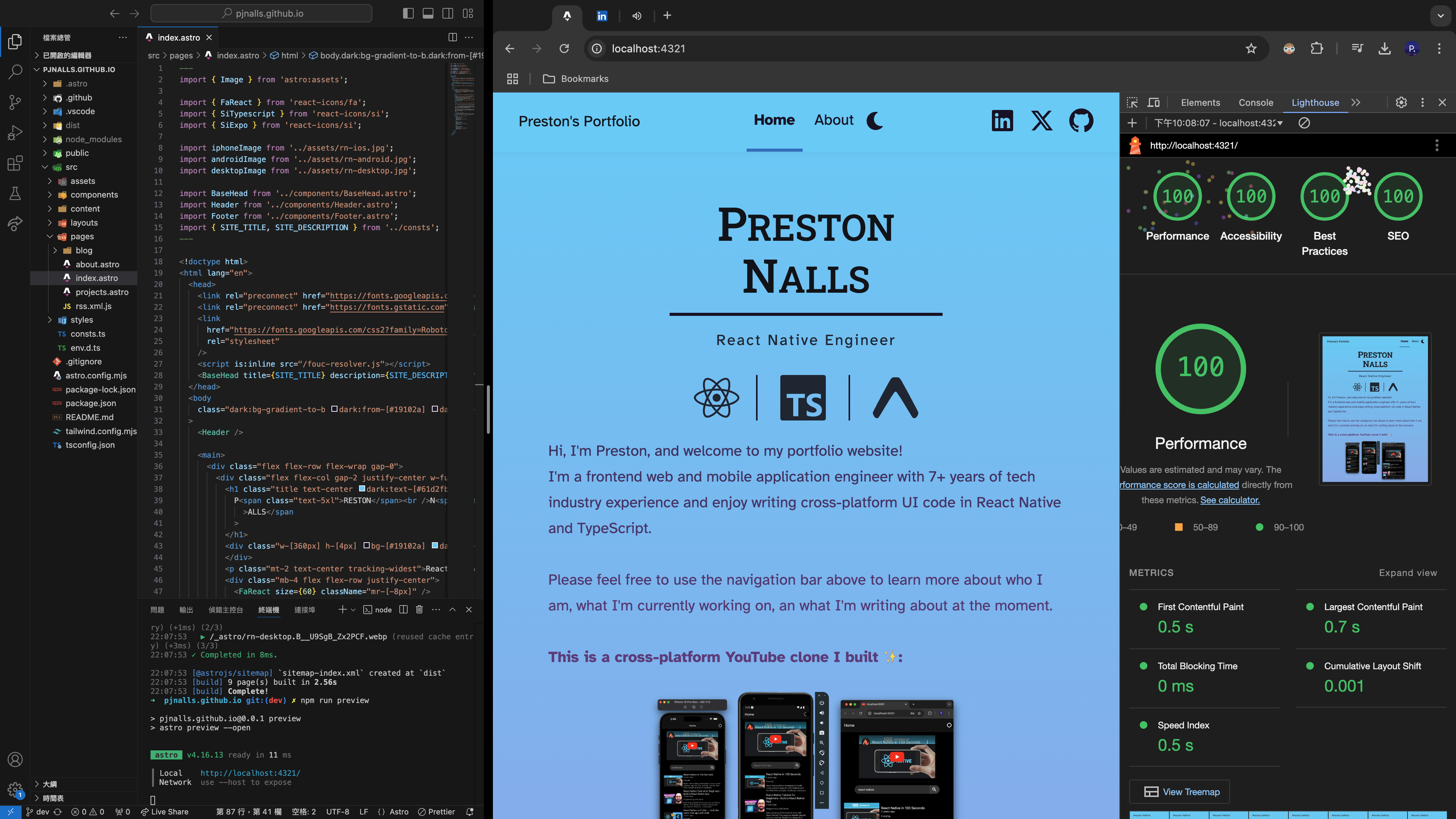
Task: Open LinkedIn icon in portfolio header
Action: pos(1002,121)
